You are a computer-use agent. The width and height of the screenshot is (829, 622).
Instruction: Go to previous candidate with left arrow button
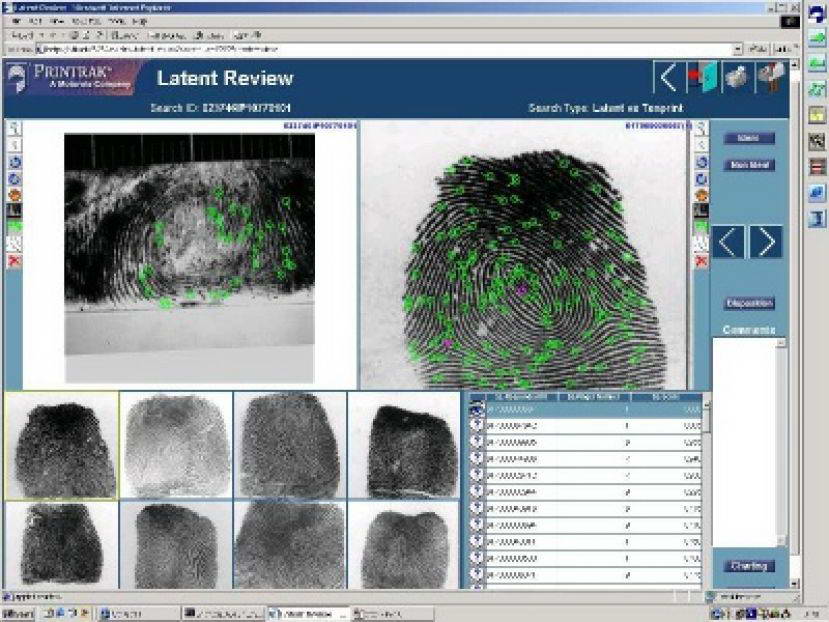pyautogui.click(x=727, y=242)
